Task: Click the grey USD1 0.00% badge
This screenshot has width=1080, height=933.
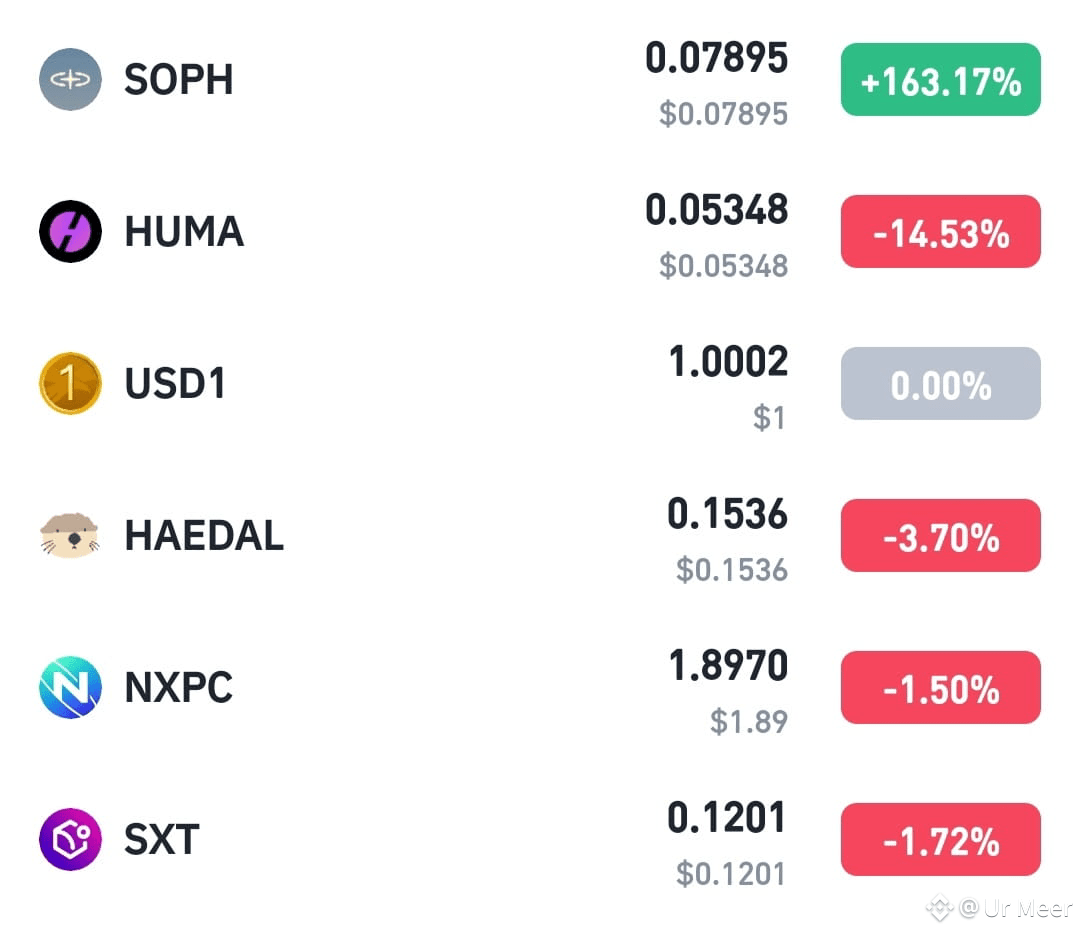Action: [940, 384]
